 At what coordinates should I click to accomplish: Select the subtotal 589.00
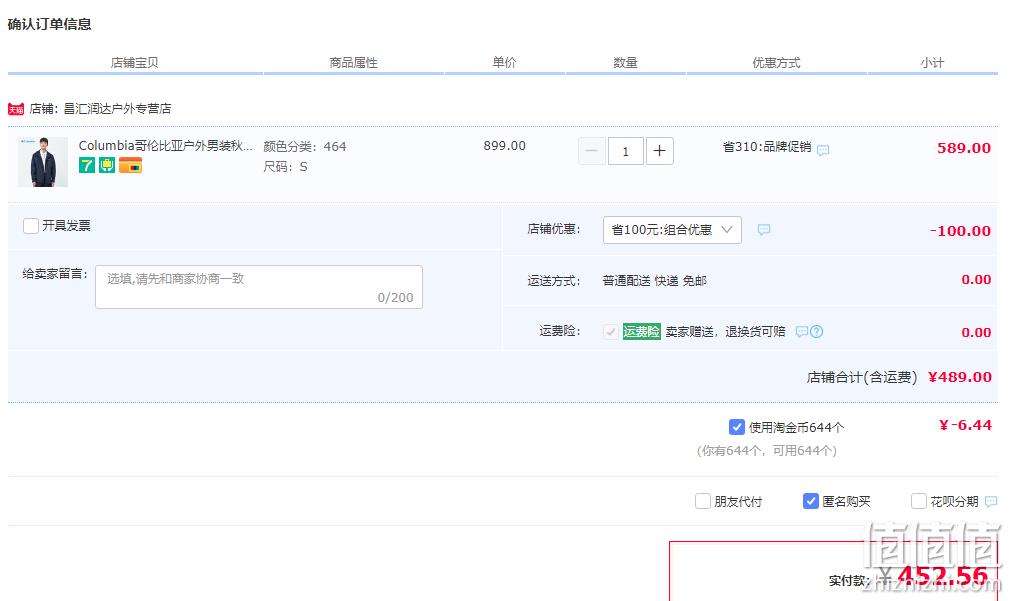click(964, 148)
